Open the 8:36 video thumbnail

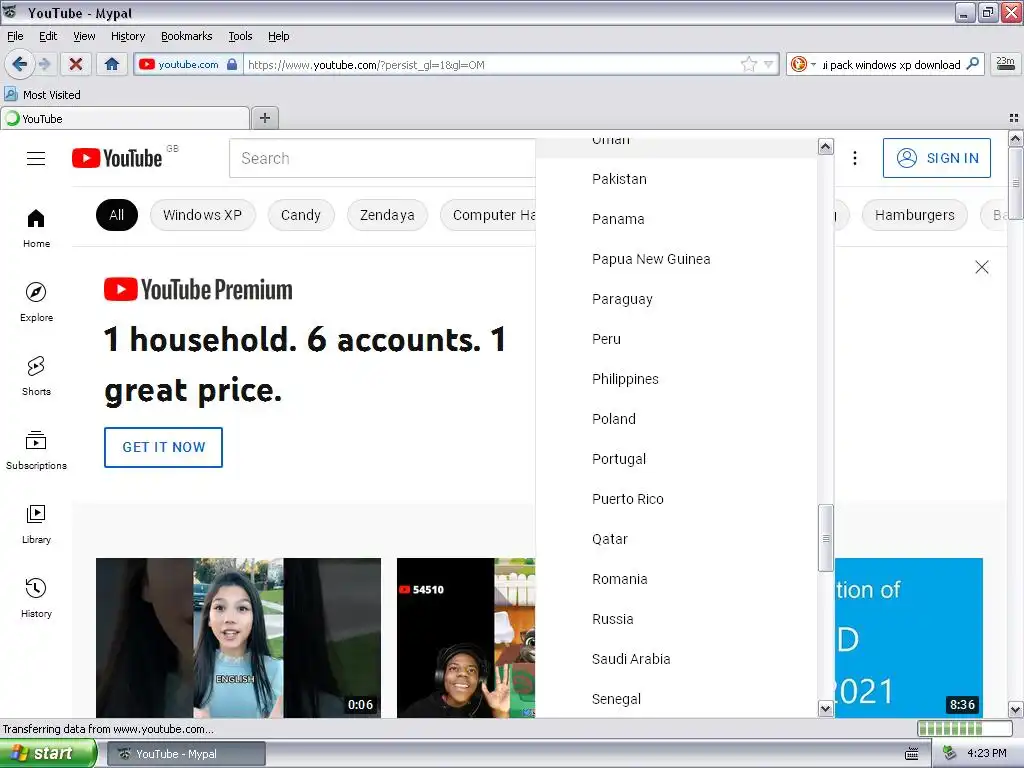pyautogui.click(x=909, y=638)
